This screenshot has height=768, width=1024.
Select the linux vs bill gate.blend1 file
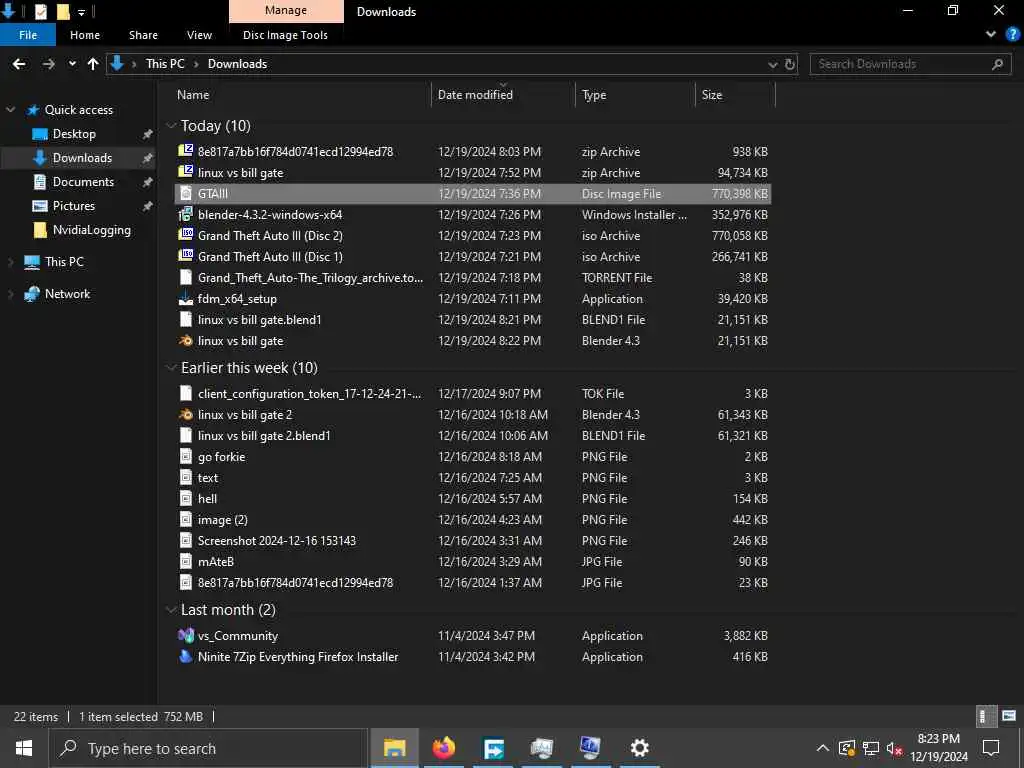pyautogui.click(x=473, y=319)
